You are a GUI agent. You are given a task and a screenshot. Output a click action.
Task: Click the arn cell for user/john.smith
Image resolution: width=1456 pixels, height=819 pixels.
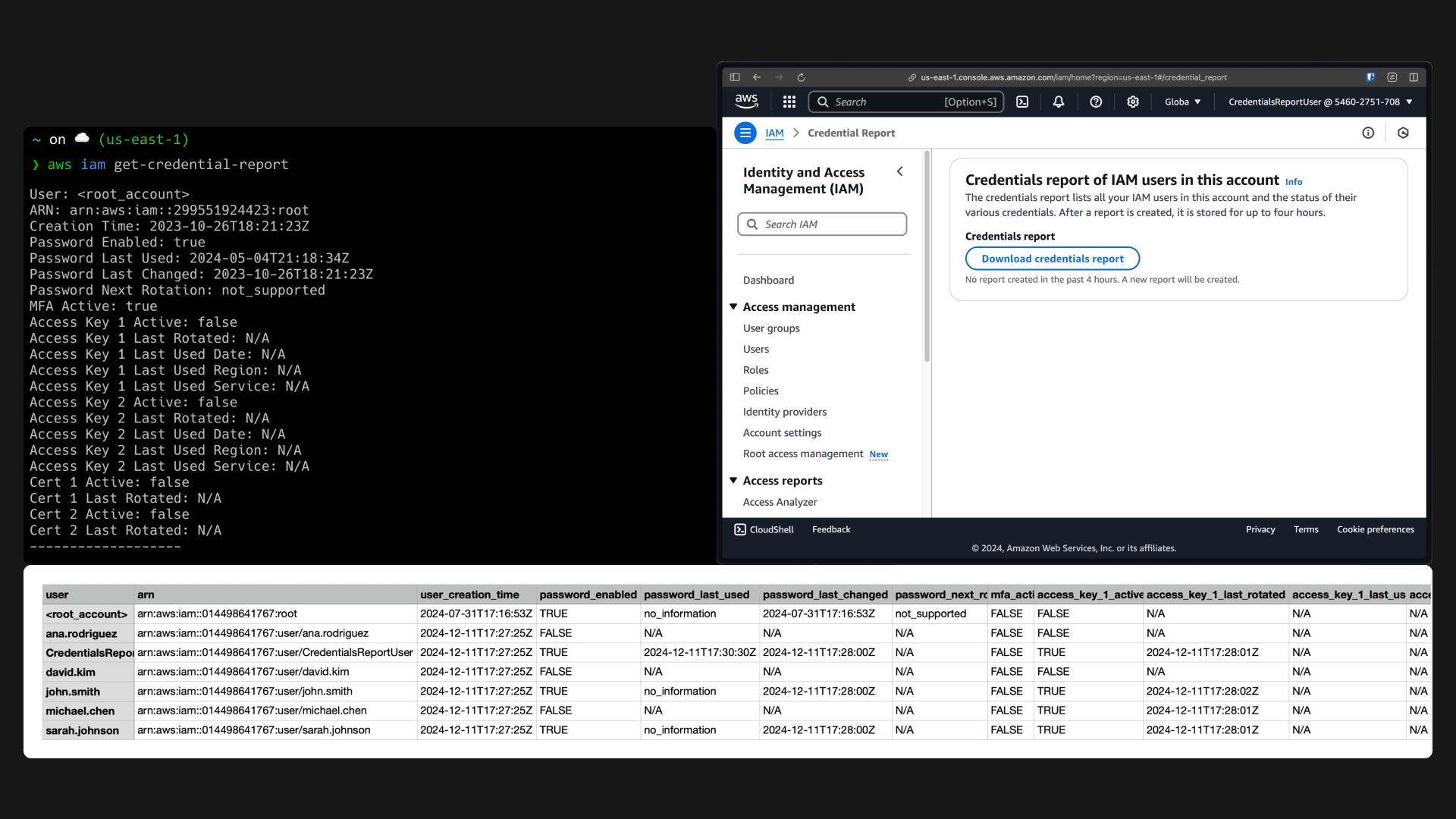pos(275,691)
